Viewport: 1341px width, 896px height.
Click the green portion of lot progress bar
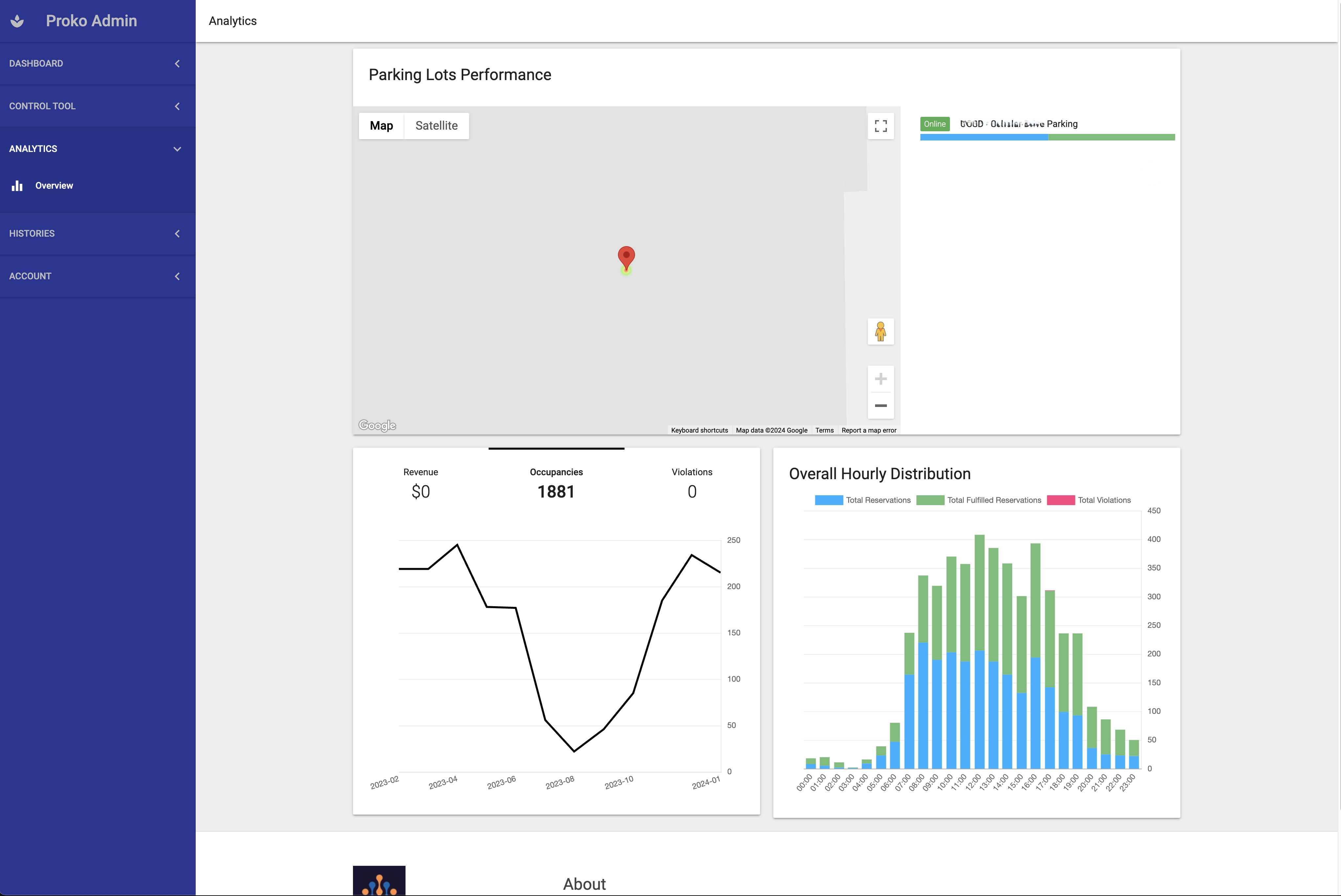point(1111,137)
